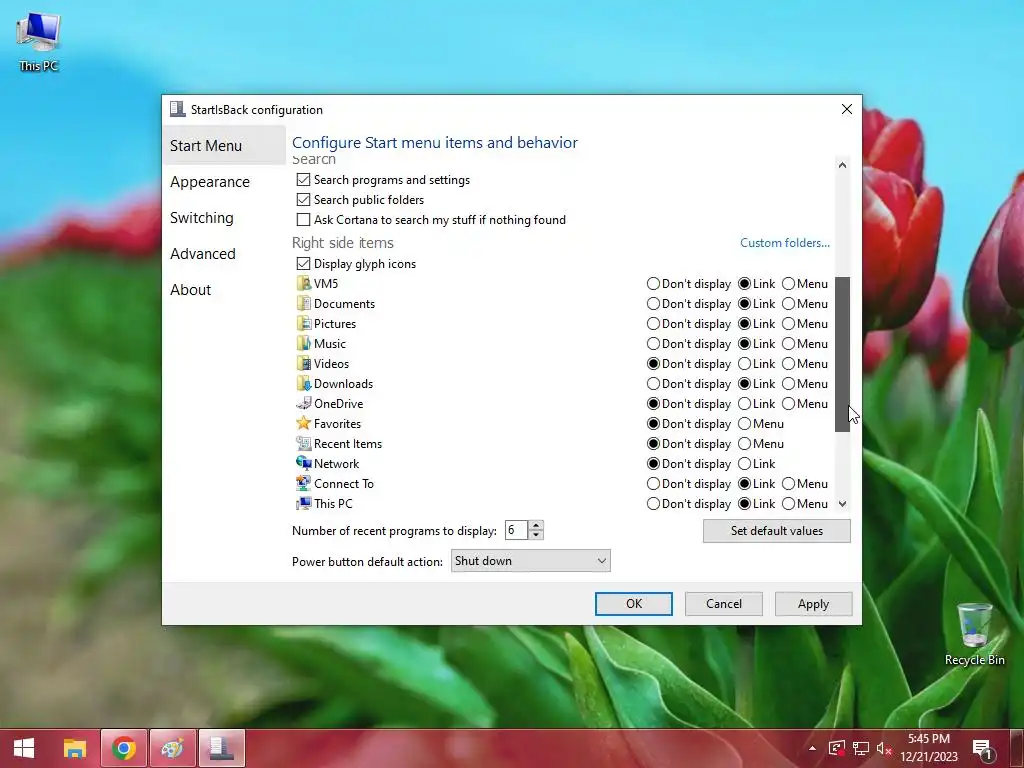Show hidden tray icons arrow
Screen dimensions: 1024x768
click(812, 748)
